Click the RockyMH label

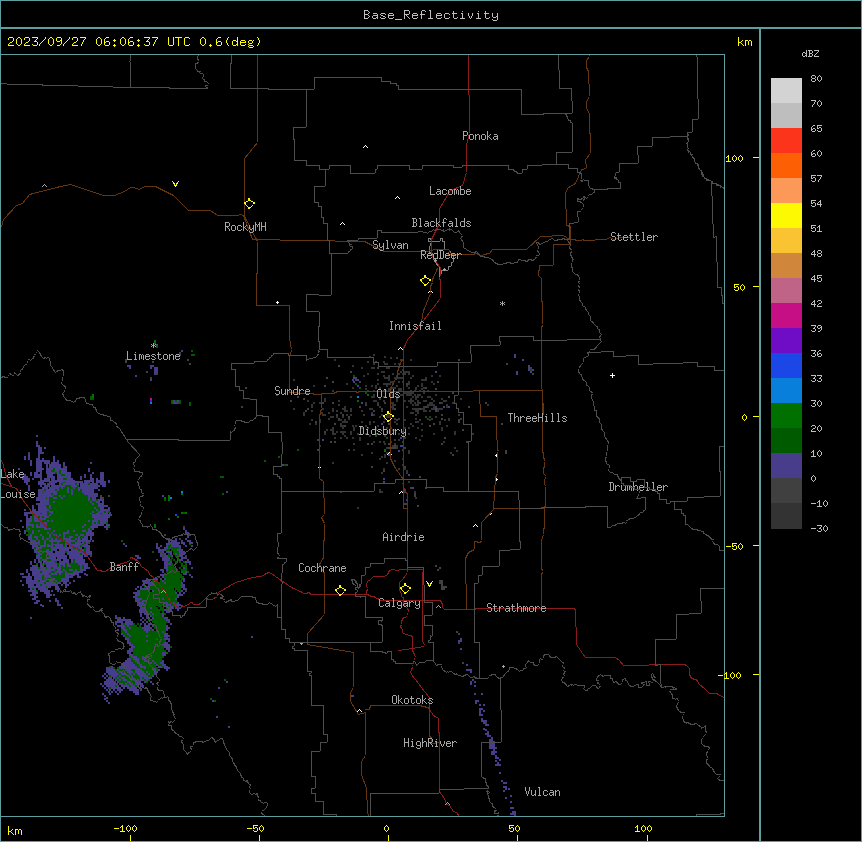coord(245,227)
